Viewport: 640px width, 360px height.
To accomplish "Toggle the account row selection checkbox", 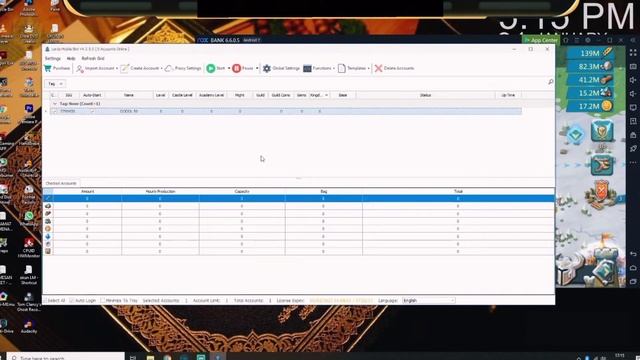I will click(55, 111).
